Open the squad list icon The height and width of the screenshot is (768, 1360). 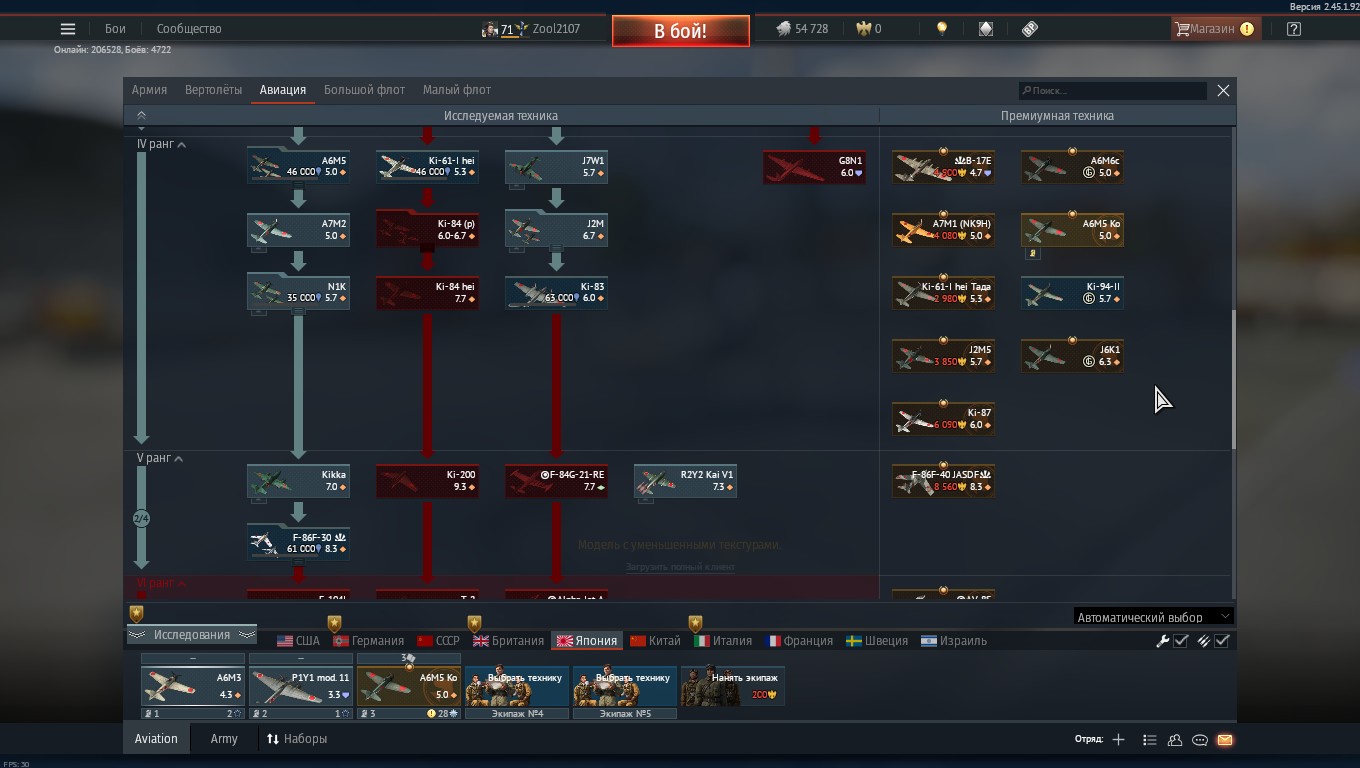point(1149,740)
